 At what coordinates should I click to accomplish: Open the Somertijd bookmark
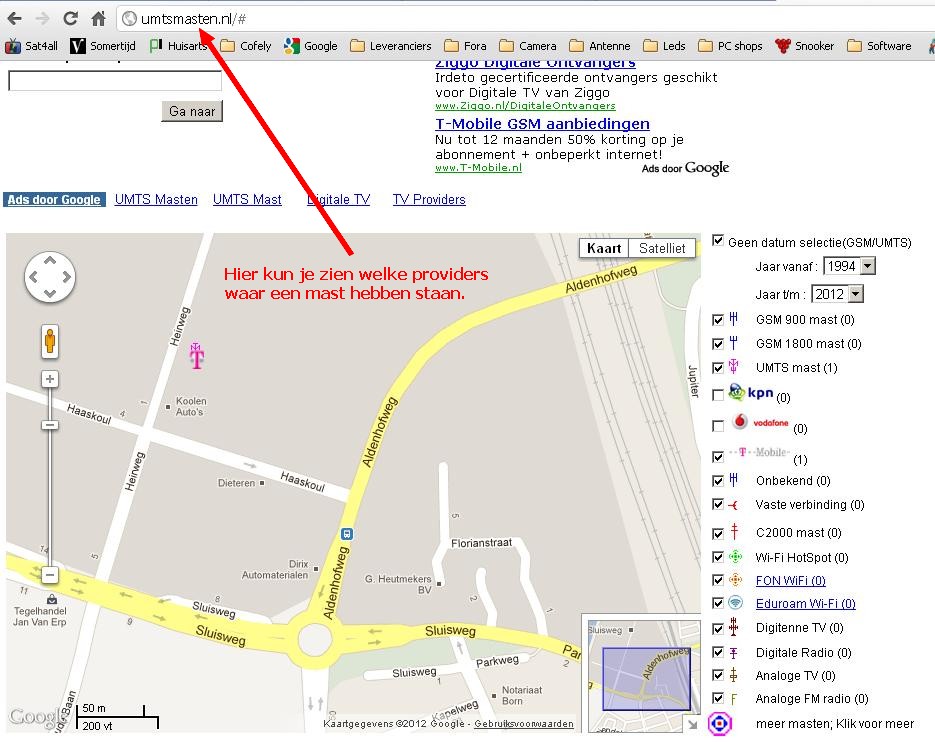click(x=103, y=46)
